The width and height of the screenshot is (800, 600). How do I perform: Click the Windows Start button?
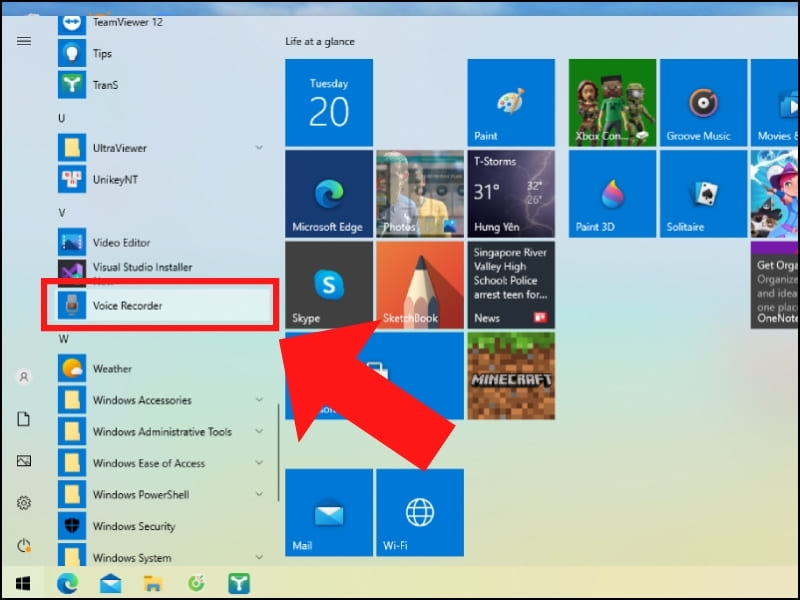pos(23,583)
